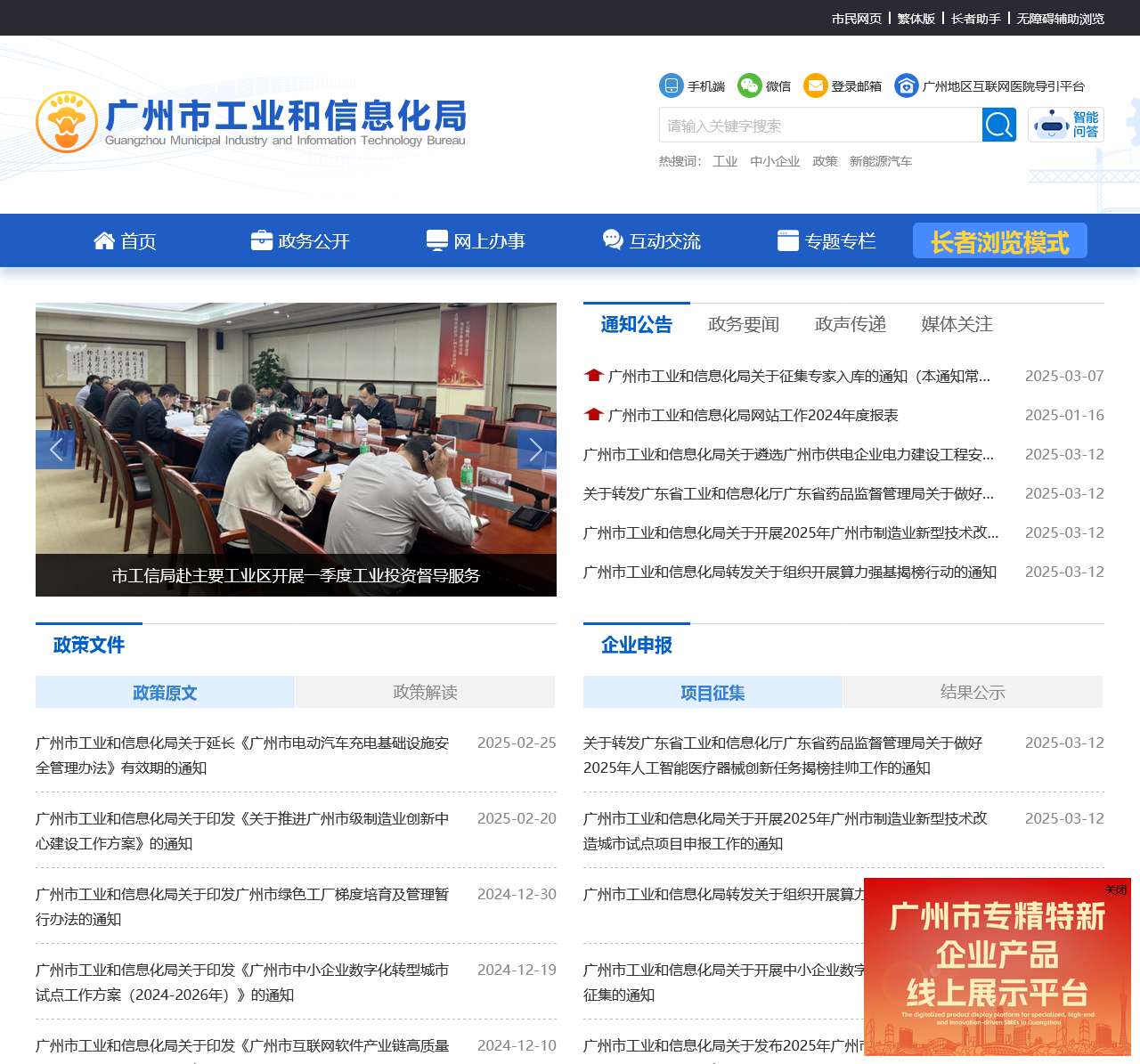Click the login mailbox (登录邮箱) icon
This screenshot has height=1064, width=1140.
point(816,85)
